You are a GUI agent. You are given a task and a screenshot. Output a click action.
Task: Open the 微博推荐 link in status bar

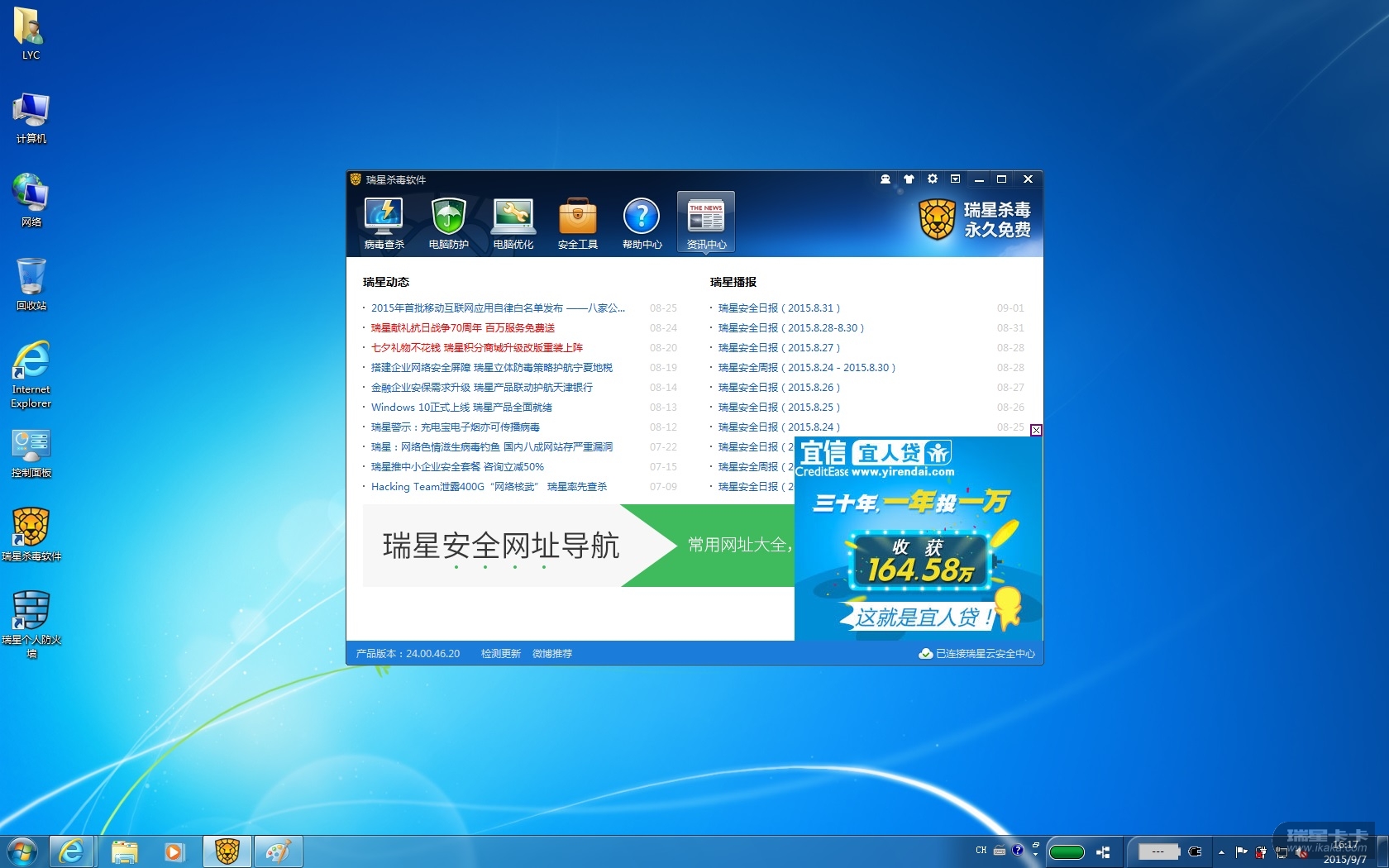click(551, 654)
